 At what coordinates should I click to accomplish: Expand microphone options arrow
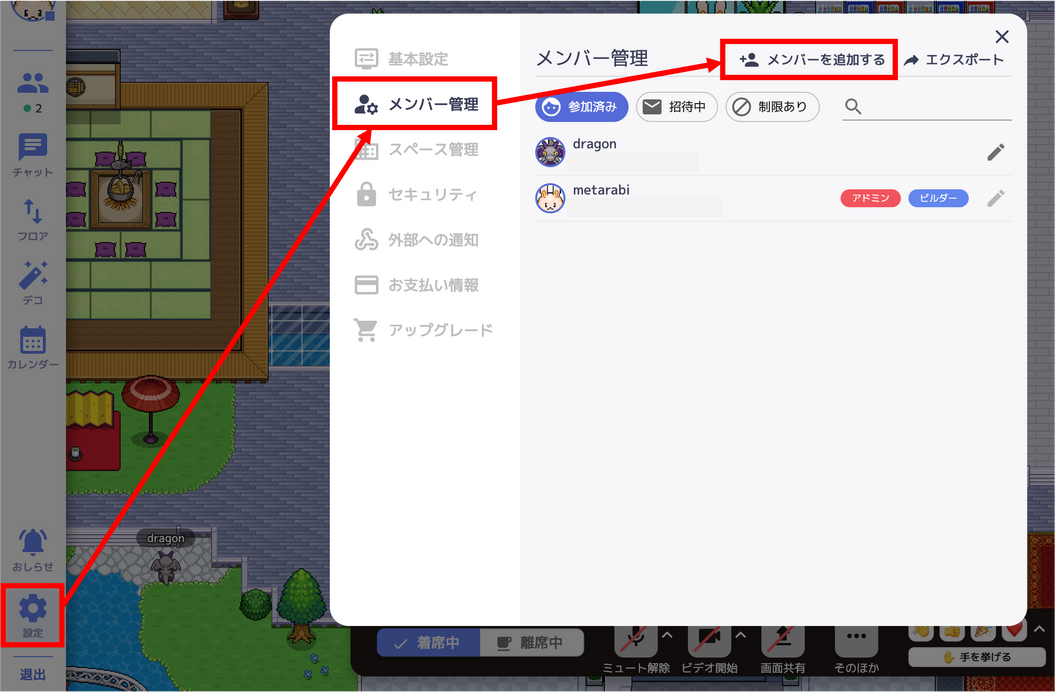(667, 635)
